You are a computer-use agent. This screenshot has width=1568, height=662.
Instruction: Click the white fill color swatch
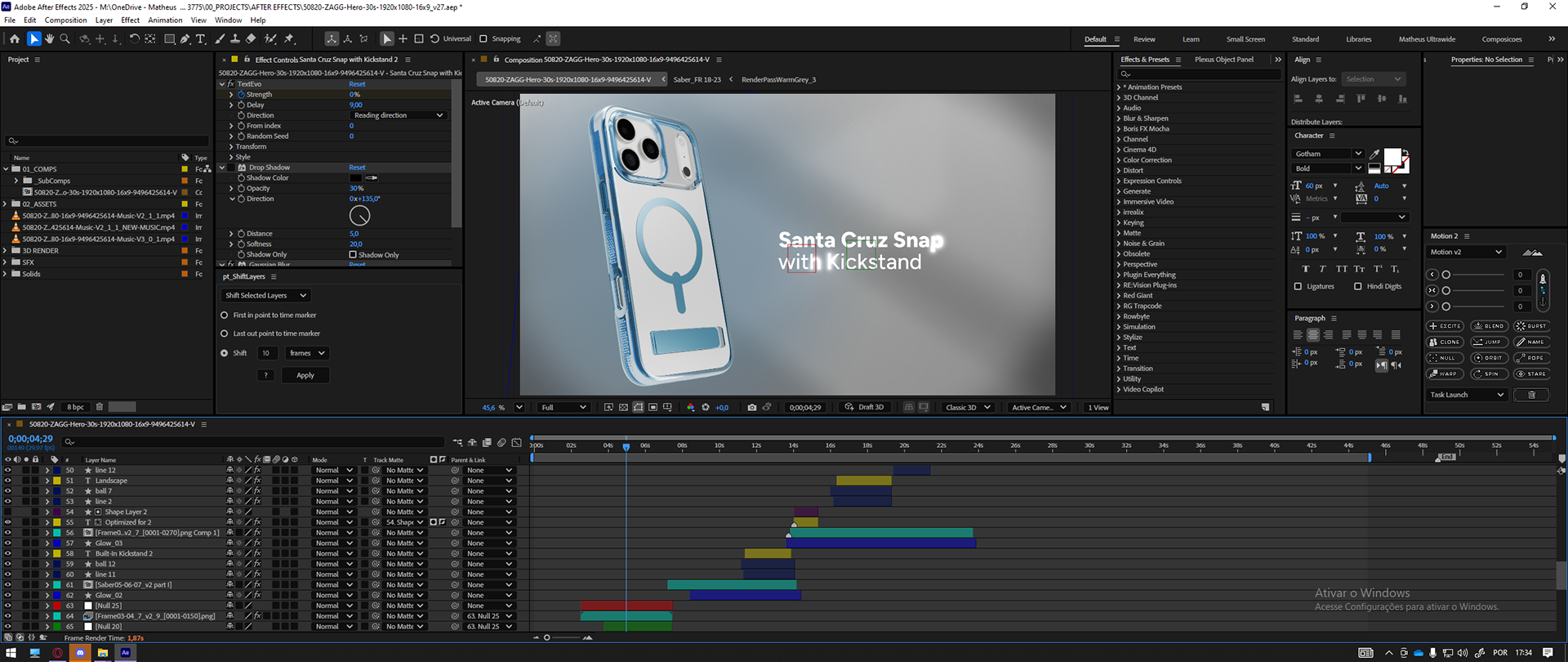pos(1392,156)
